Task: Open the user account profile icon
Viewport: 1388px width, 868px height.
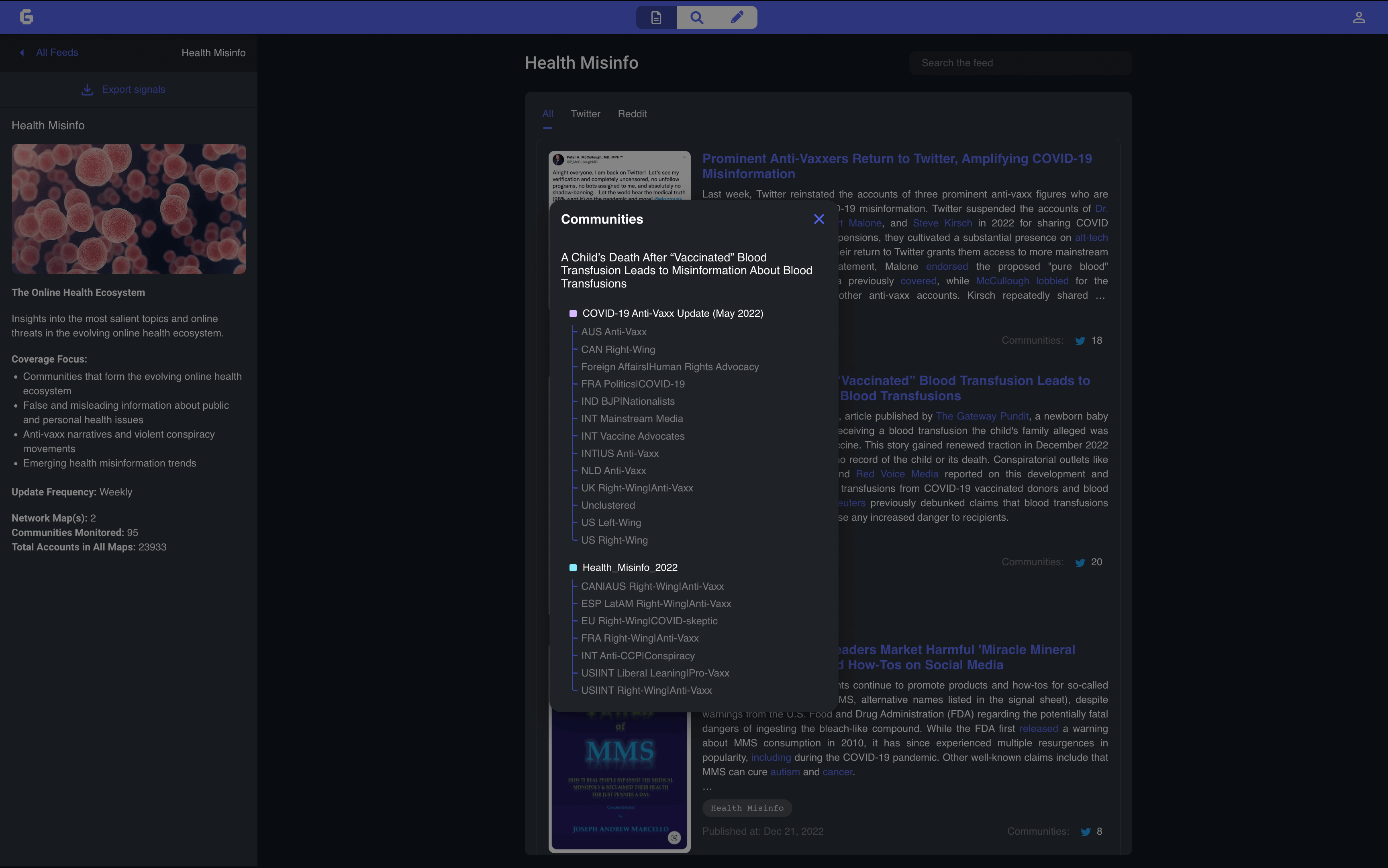Action: [x=1359, y=17]
